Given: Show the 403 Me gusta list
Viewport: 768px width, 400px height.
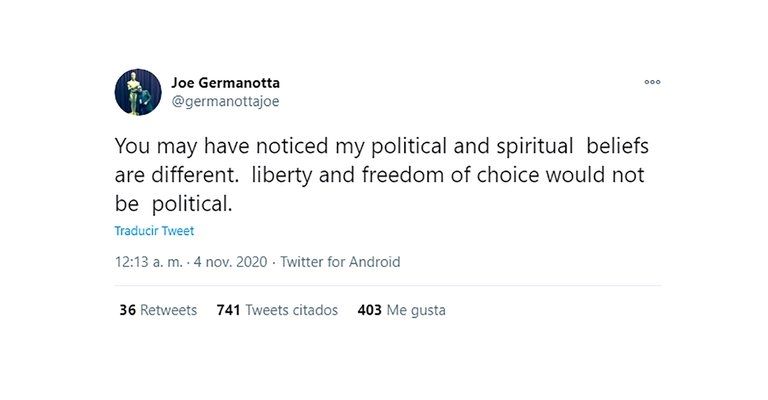Looking at the screenshot, I should (401, 310).
